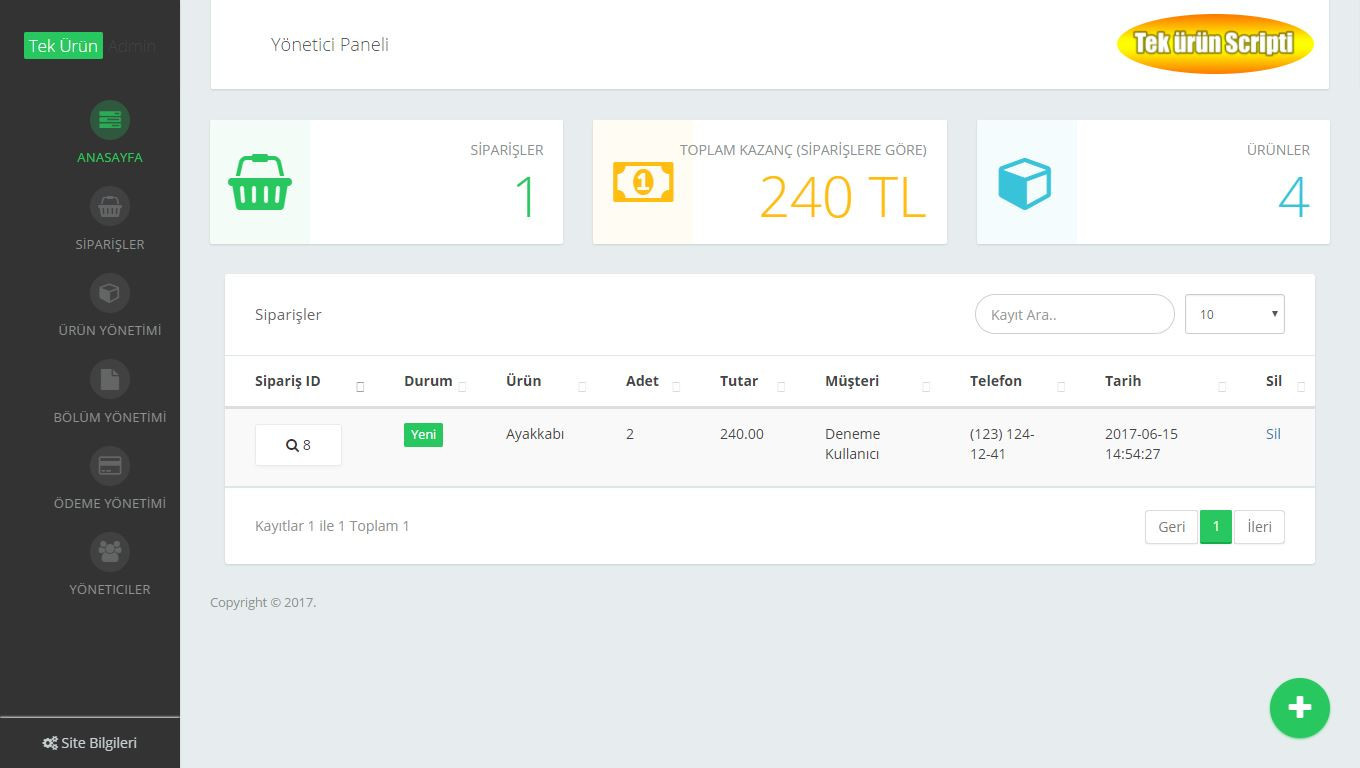The width and height of the screenshot is (1360, 768).
Task: Expand the records-per-page dropdown showing 10
Action: pyautogui.click(x=1234, y=314)
